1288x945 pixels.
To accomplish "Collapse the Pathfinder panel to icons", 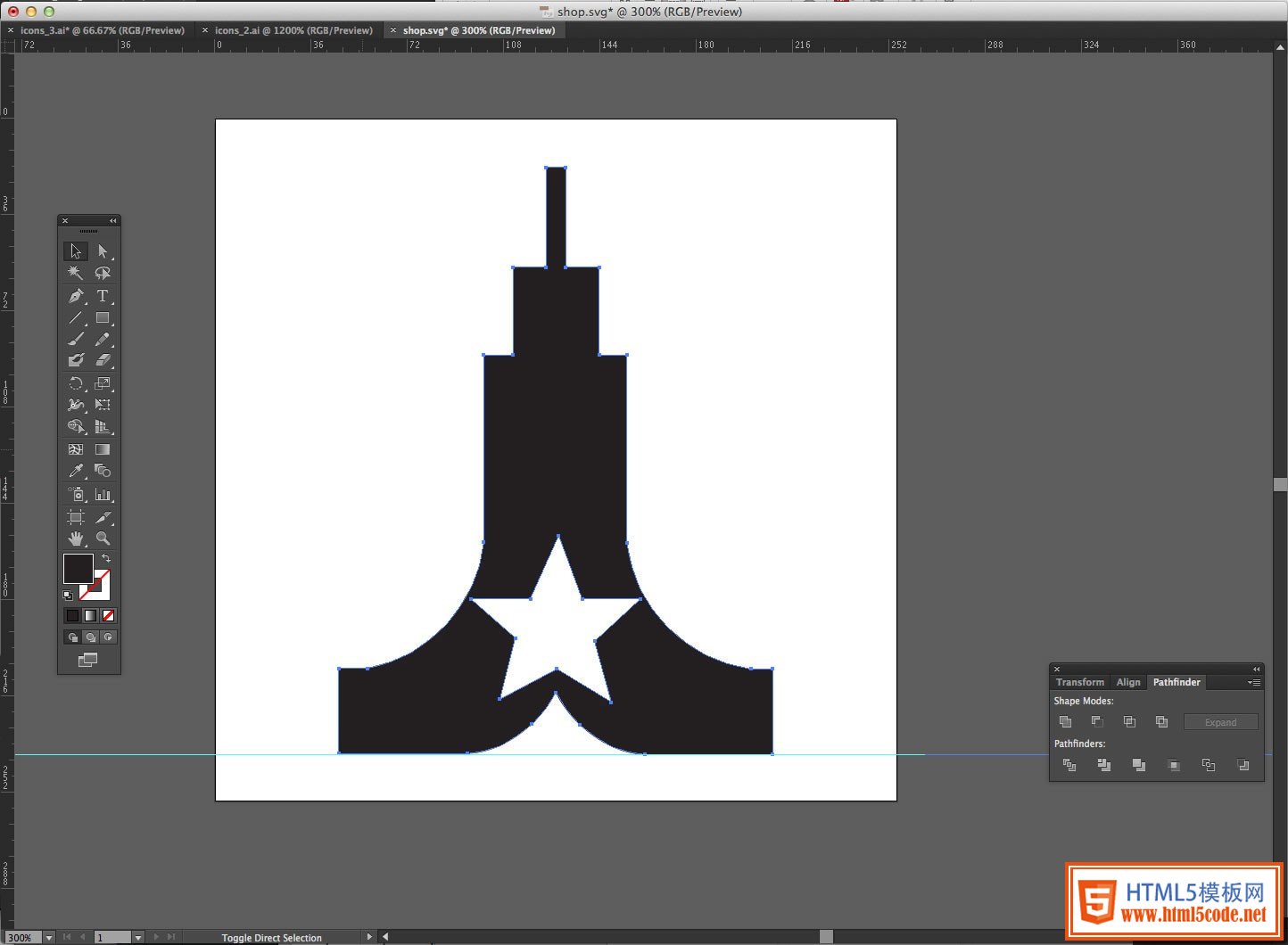I will [x=1256, y=669].
